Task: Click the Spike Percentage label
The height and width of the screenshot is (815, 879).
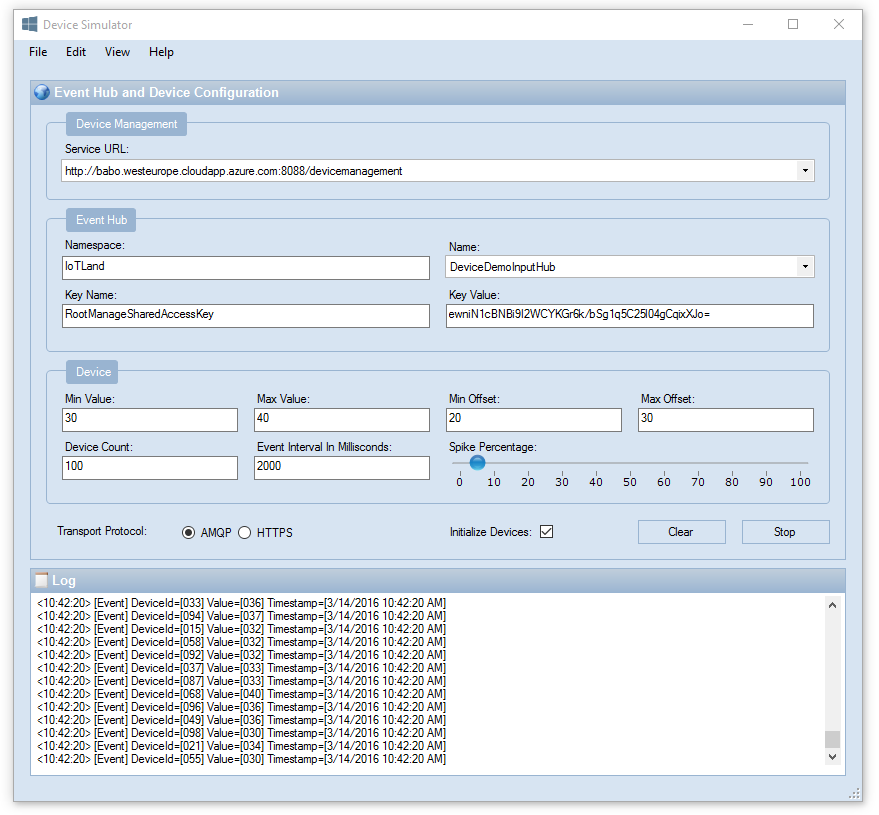Action: [493, 447]
